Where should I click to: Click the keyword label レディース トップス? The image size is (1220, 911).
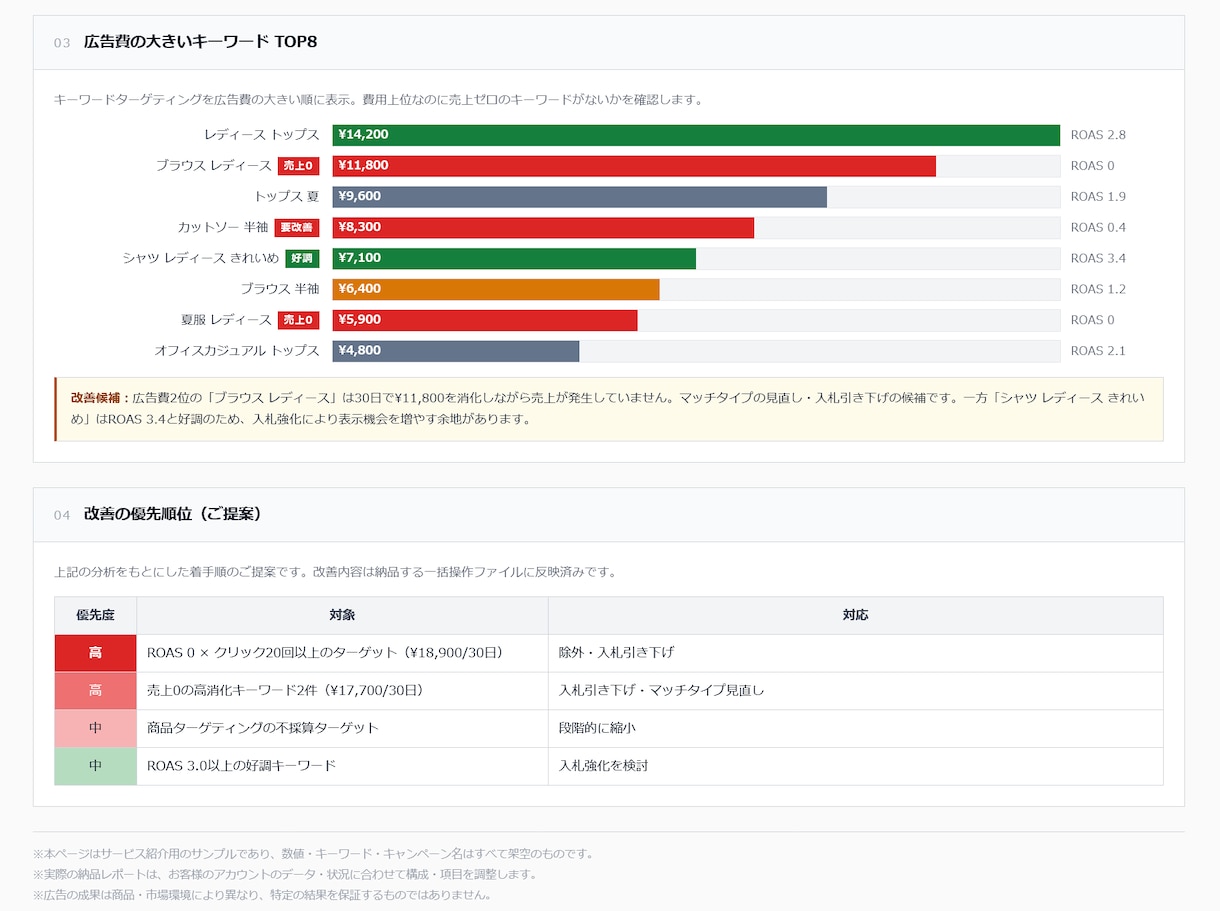tap(261, 135)
